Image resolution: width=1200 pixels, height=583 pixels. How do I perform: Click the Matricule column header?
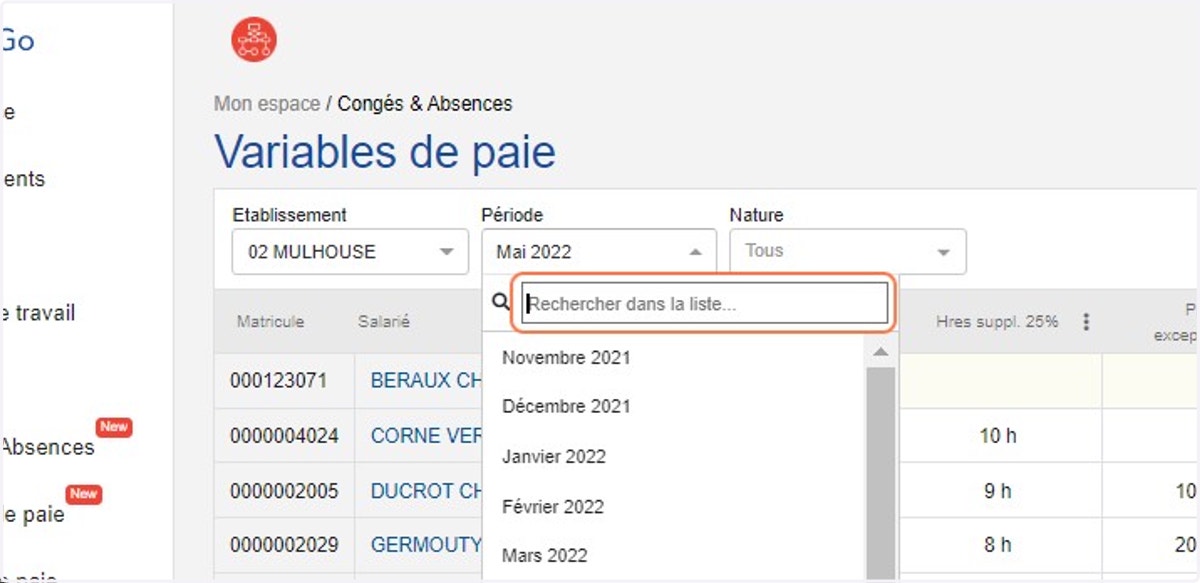pyautogui.click(x=270, y=322)
